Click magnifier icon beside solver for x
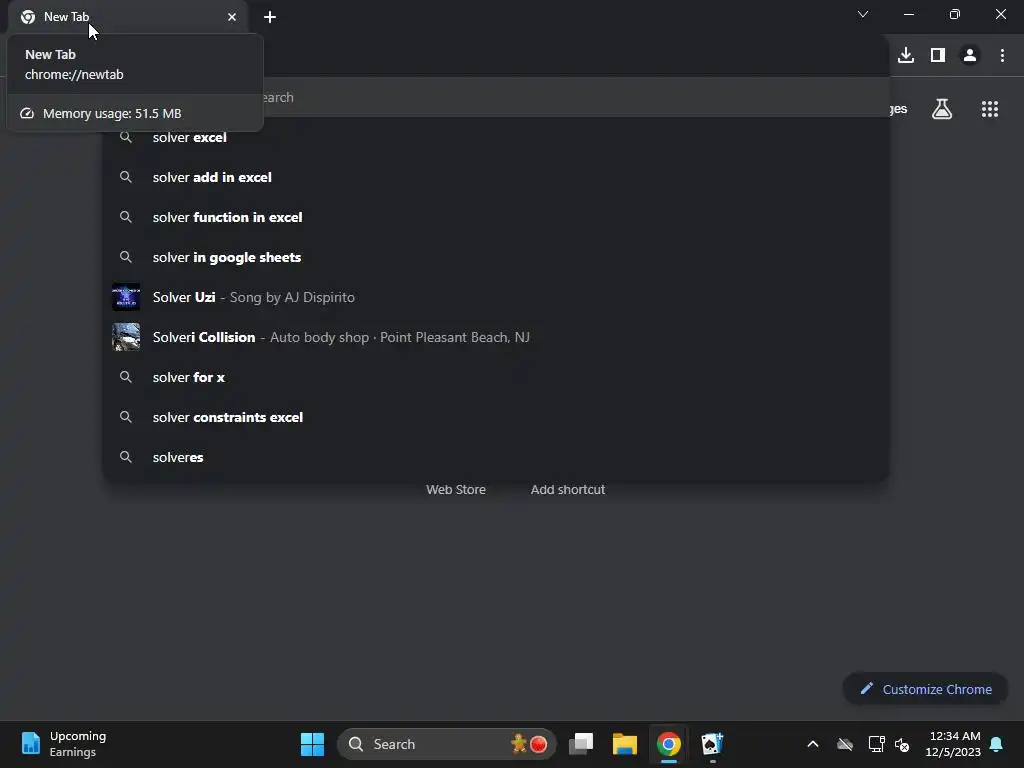Viewport: 1024px width, 768px height. 126,377
